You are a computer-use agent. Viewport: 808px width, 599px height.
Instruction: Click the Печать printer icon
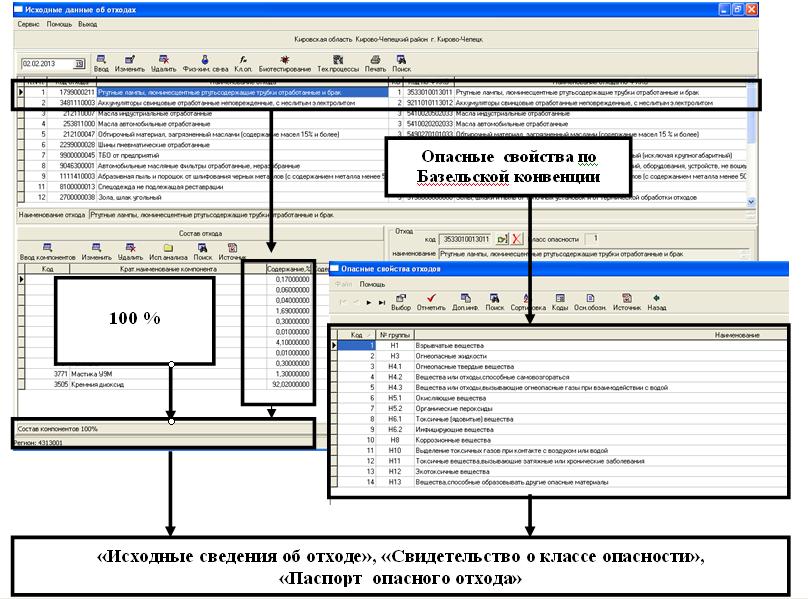tap(374, 63)
